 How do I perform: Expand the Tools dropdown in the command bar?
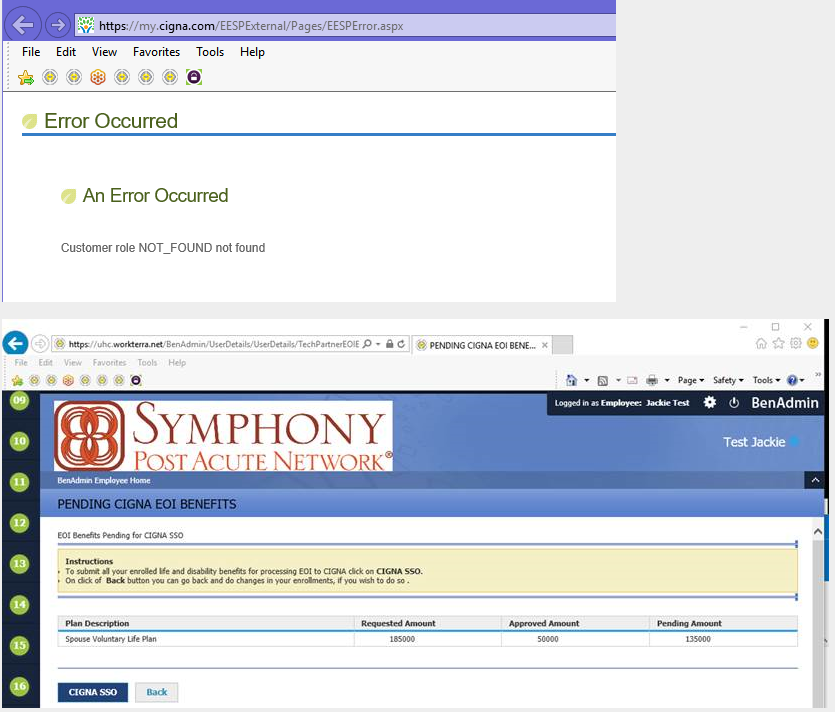click(x=766, y=380)
